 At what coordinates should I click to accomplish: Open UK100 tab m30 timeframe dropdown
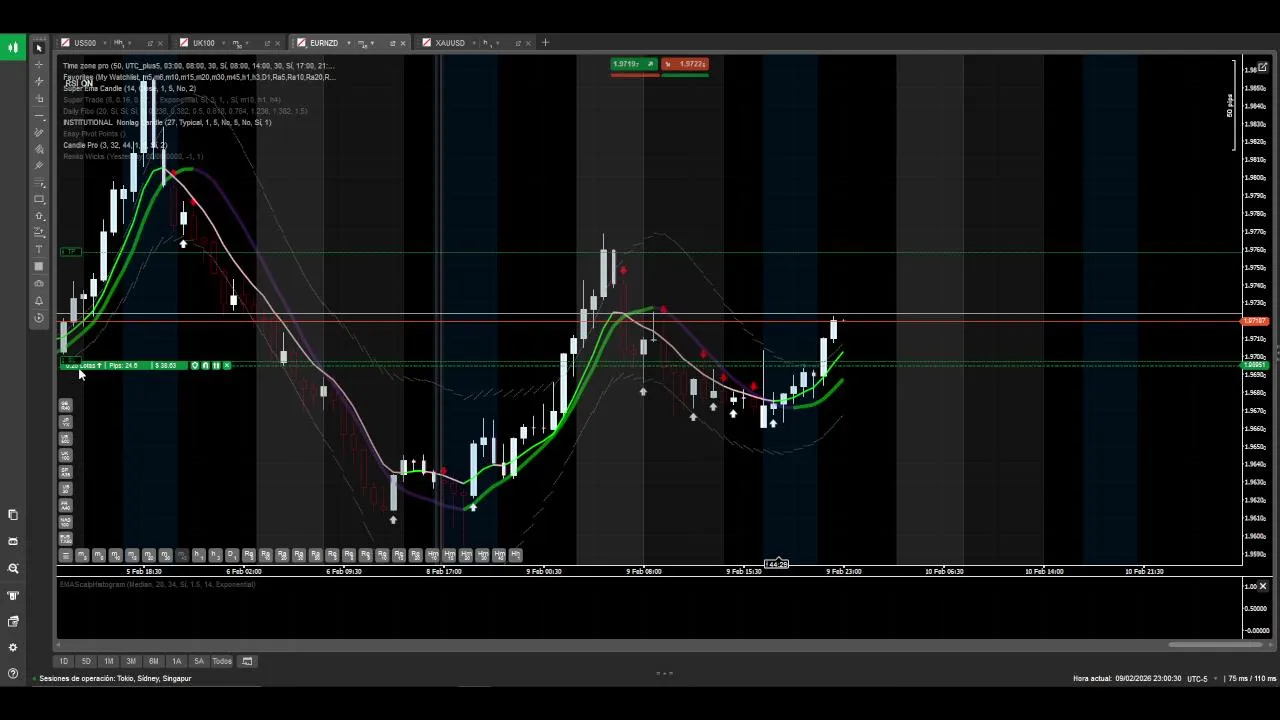click(241, 43)
